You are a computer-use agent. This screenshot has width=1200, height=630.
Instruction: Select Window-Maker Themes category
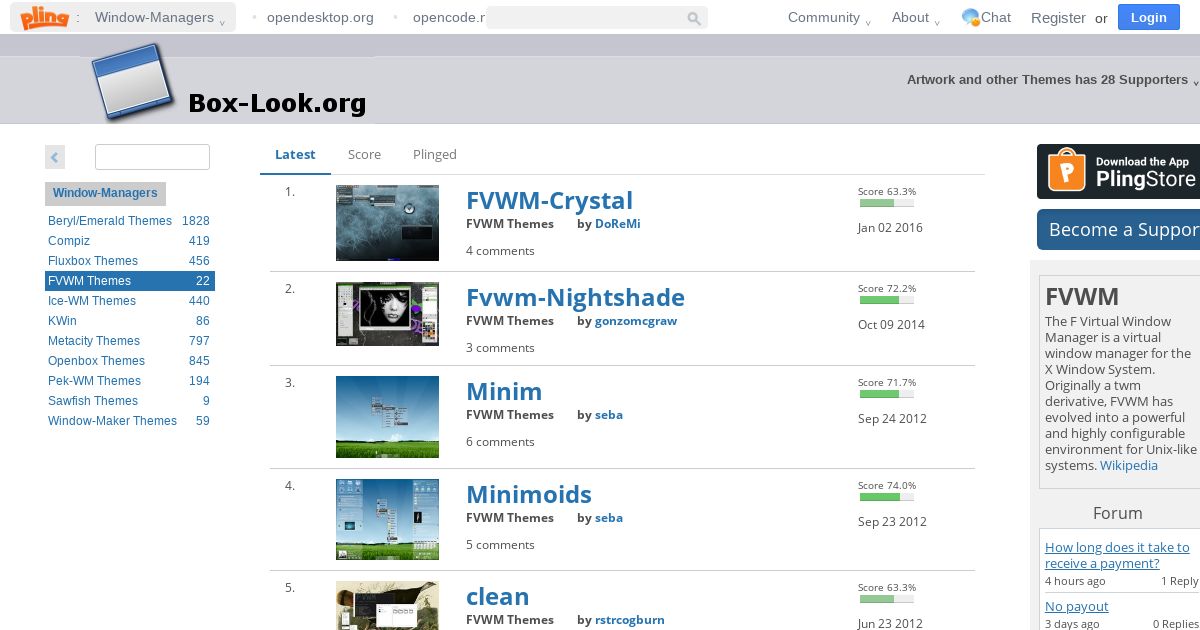[x=129, y=421]
